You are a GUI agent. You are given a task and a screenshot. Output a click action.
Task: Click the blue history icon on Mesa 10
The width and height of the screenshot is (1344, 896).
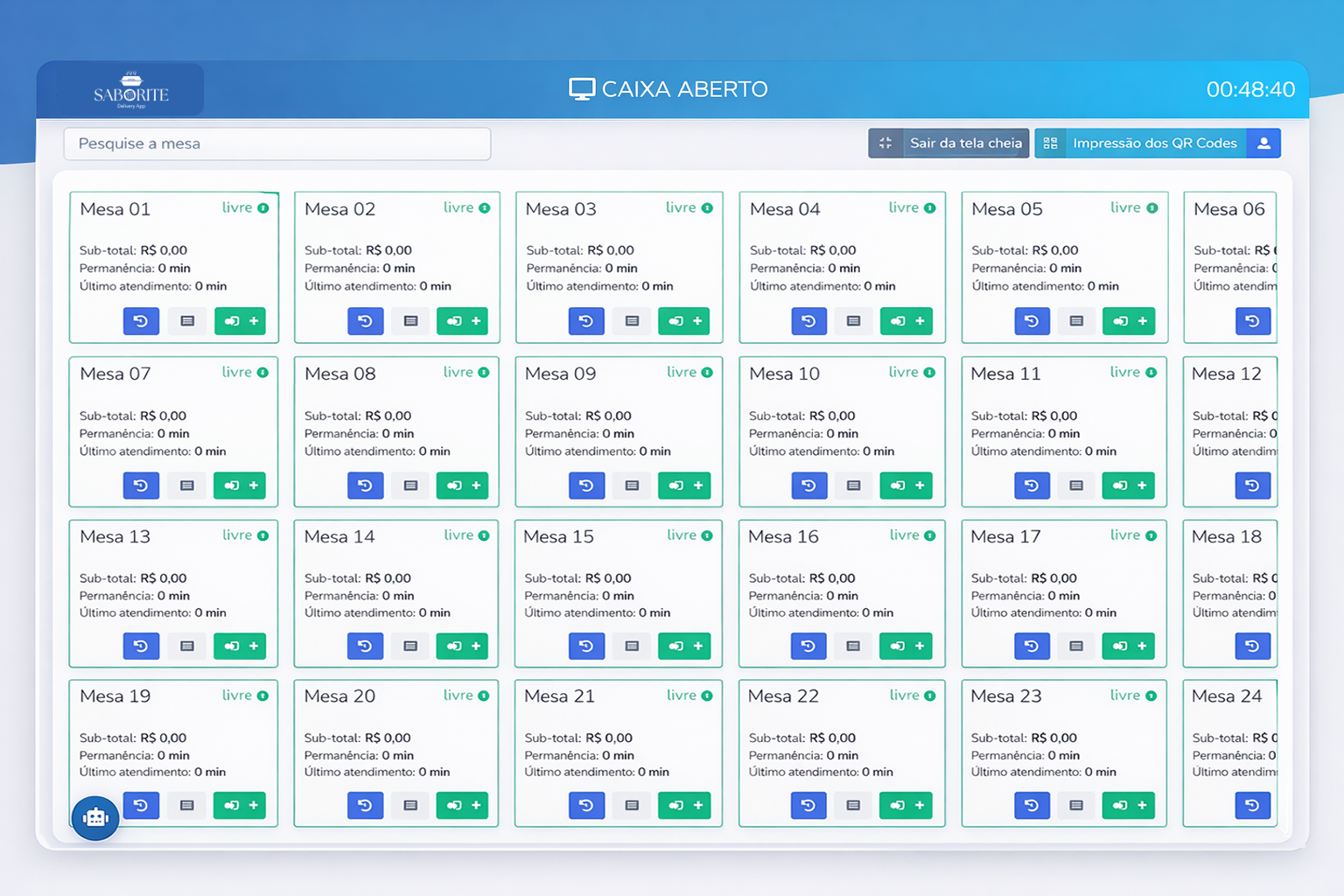click(808, 486)
